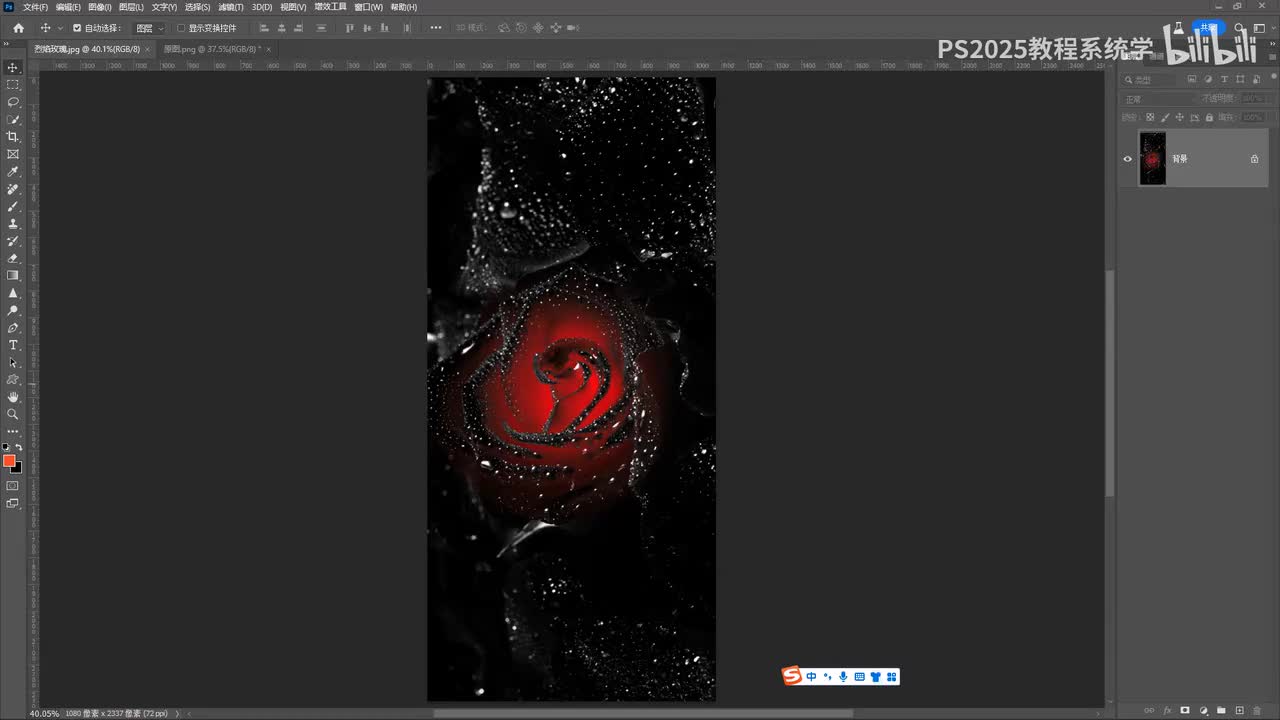Screen dimensions: 1280x720
Task: Select the Path Selection tool
Action: point(13,362)
